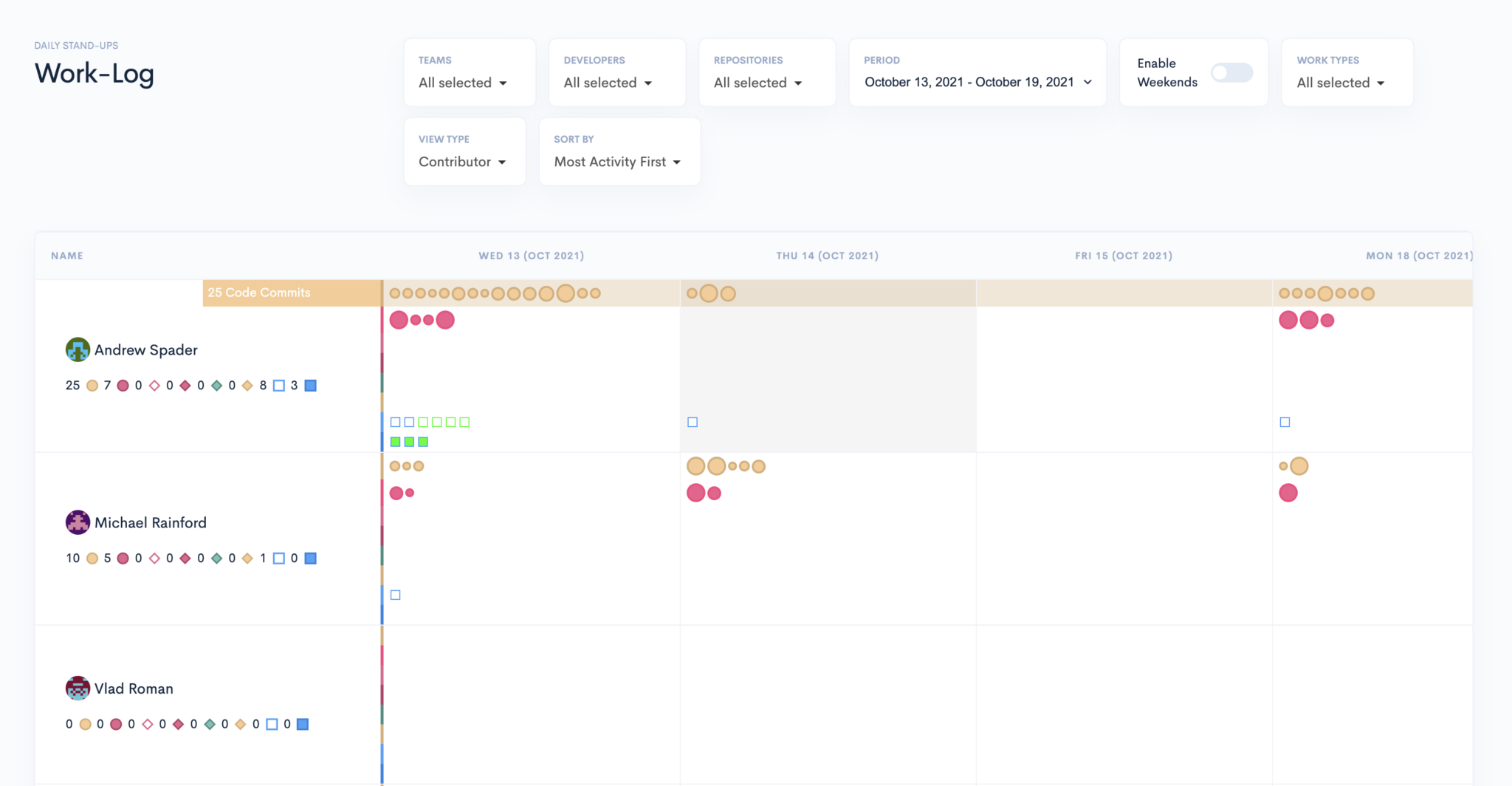
Task: Click the Michael Rainford name label
Action: [x=151, y=522]
